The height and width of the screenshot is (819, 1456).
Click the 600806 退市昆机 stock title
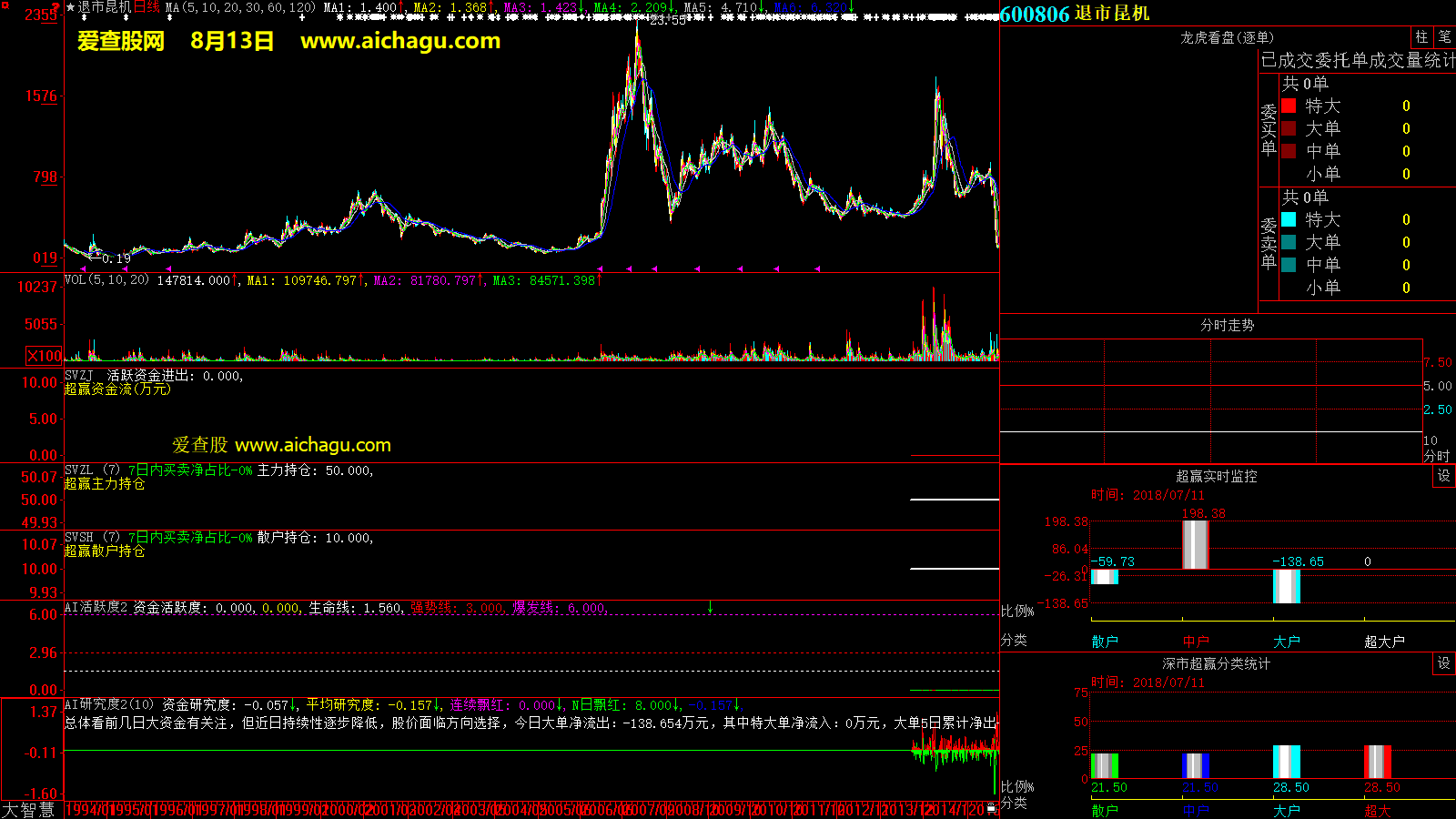coord(1075,14)
